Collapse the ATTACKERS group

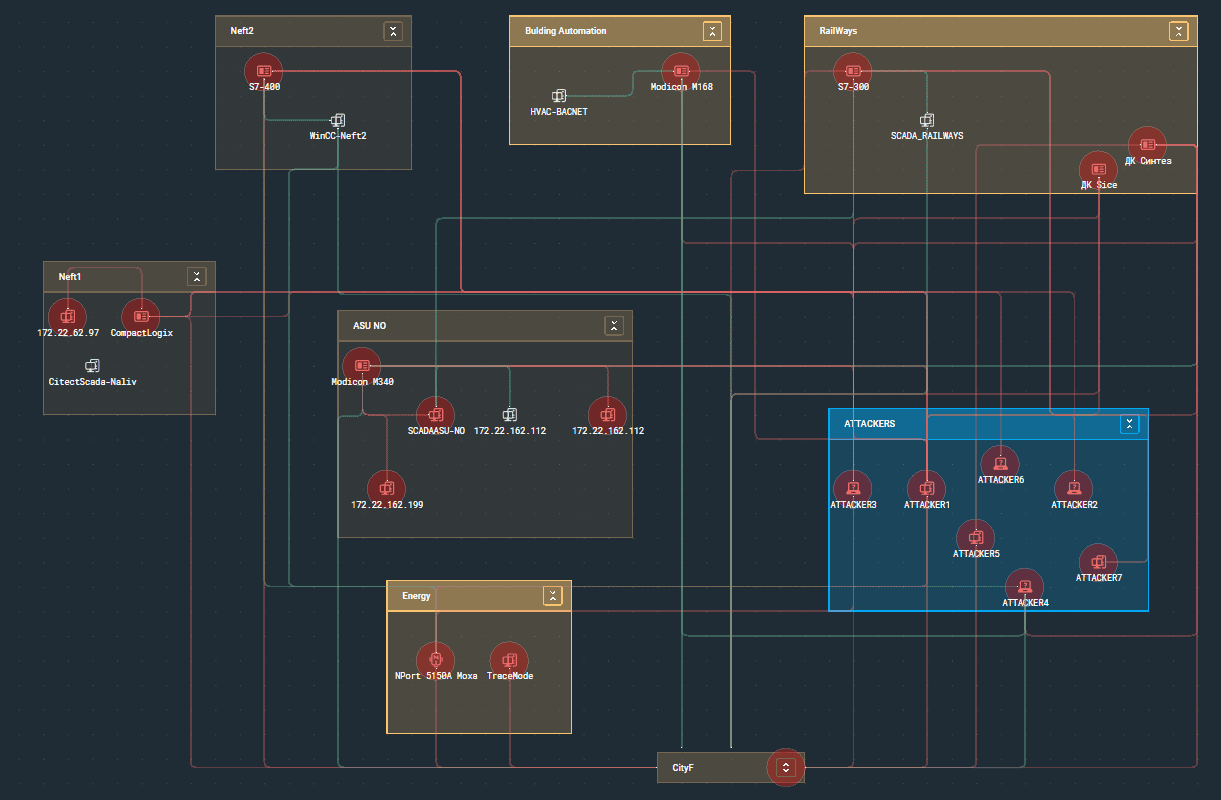tap(1130, 424)
